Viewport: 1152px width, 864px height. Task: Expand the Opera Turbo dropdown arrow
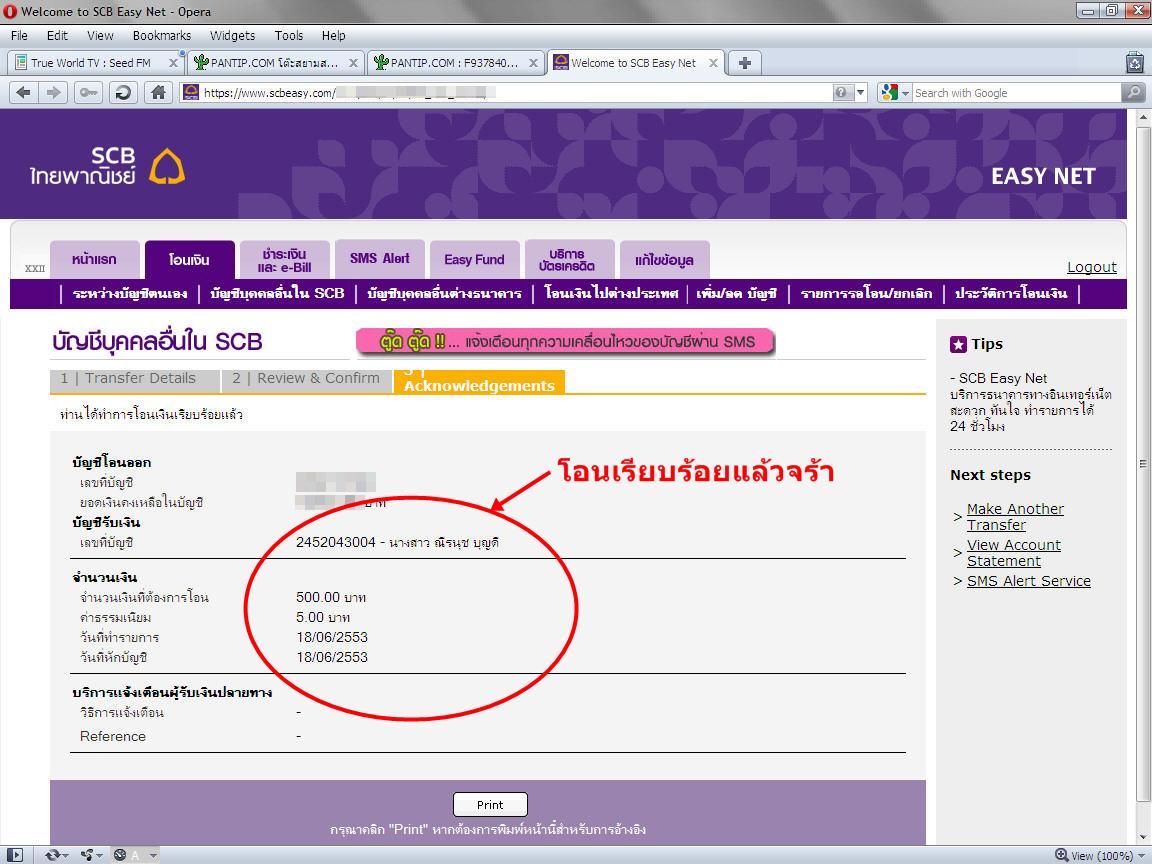click(x=153, y=855)
